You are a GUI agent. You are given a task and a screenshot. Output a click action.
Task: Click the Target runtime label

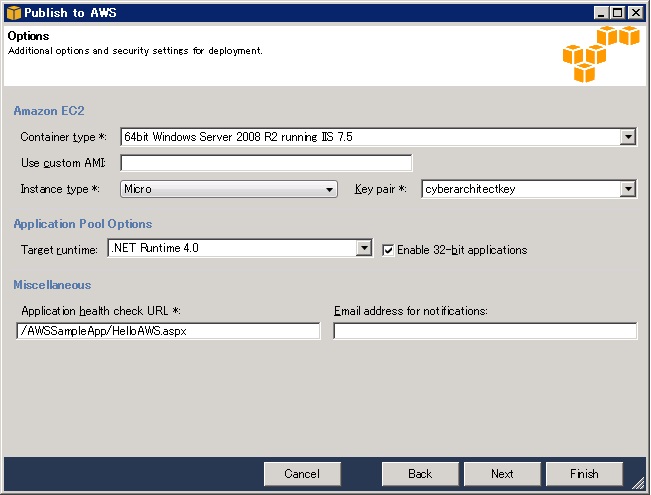click(x=59, y=250)
